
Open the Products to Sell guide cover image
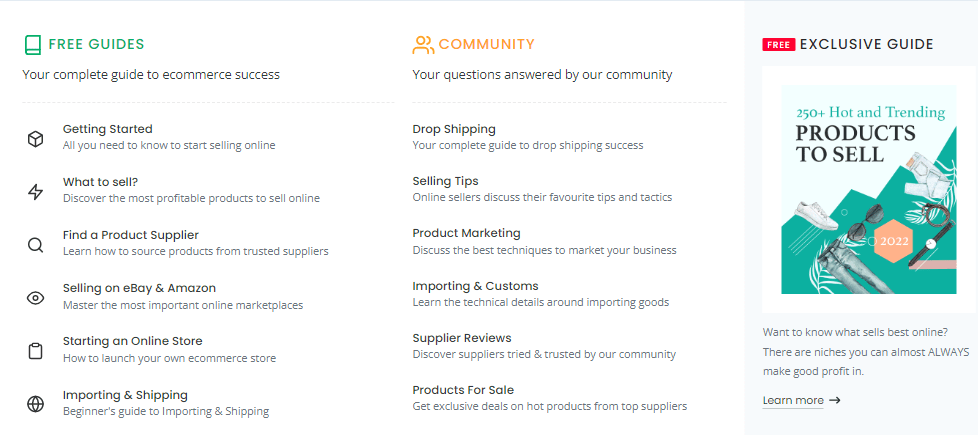868,190
